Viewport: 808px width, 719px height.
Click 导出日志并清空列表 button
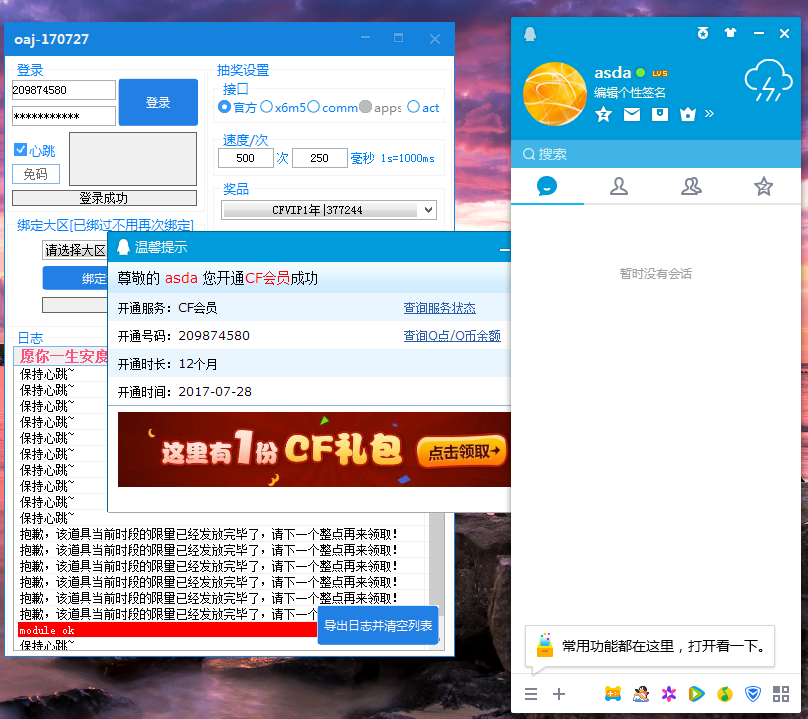point(378,626)
